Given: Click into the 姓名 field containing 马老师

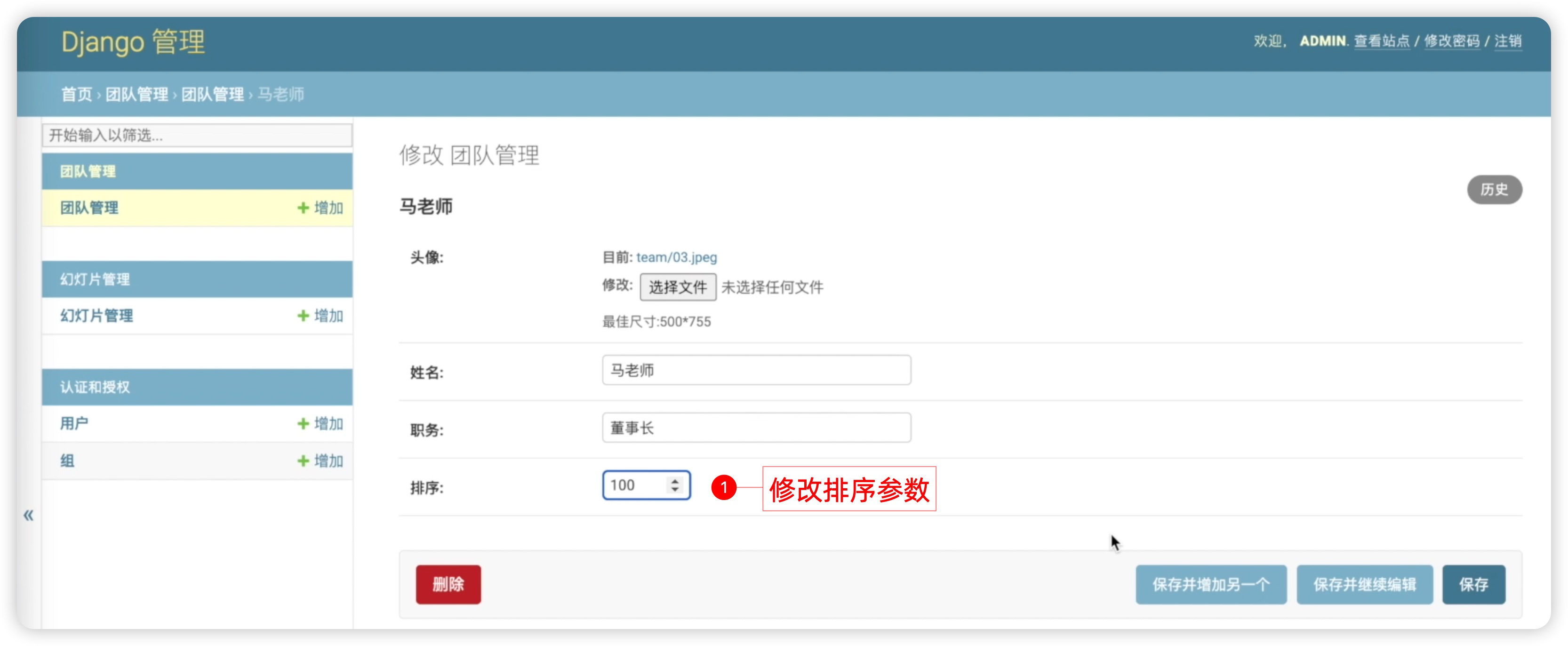Looking at the screenshot, I should (756, 370).
